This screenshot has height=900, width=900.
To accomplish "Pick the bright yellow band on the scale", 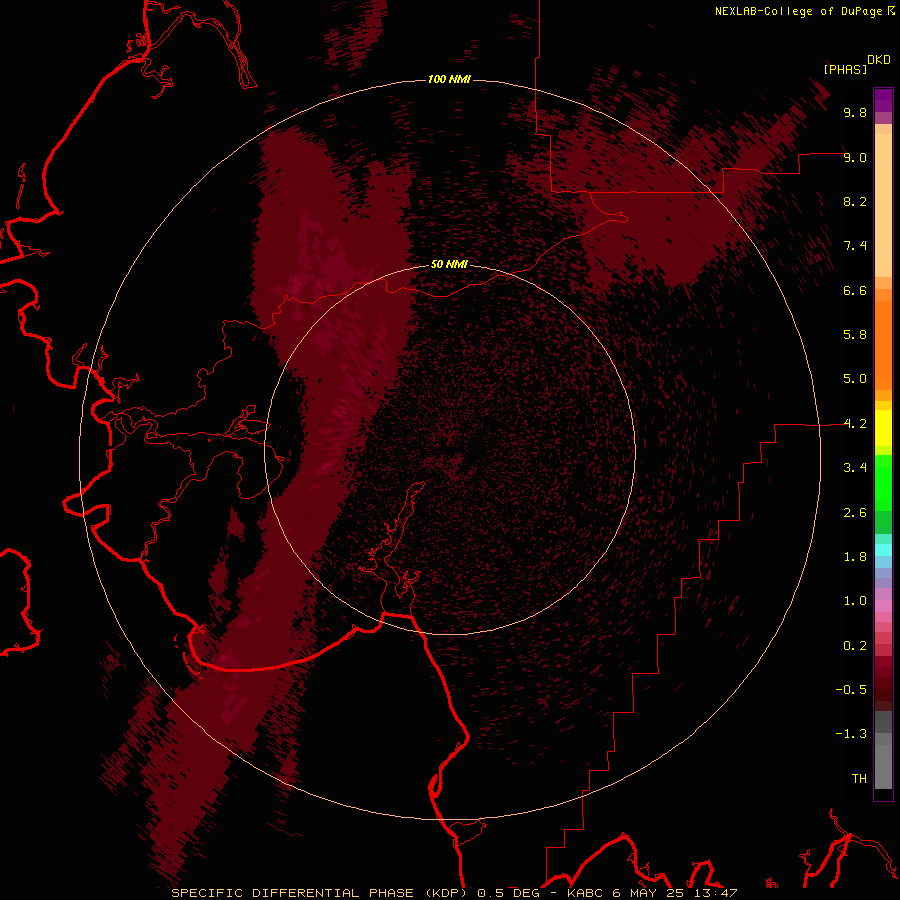I will coord(883,428).
